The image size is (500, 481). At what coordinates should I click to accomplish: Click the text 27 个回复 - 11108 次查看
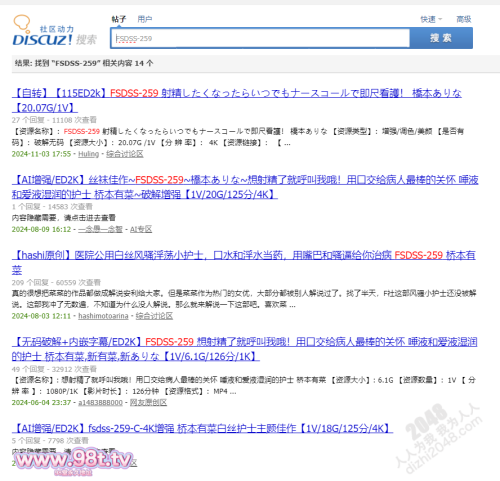[x=54, y=120]
